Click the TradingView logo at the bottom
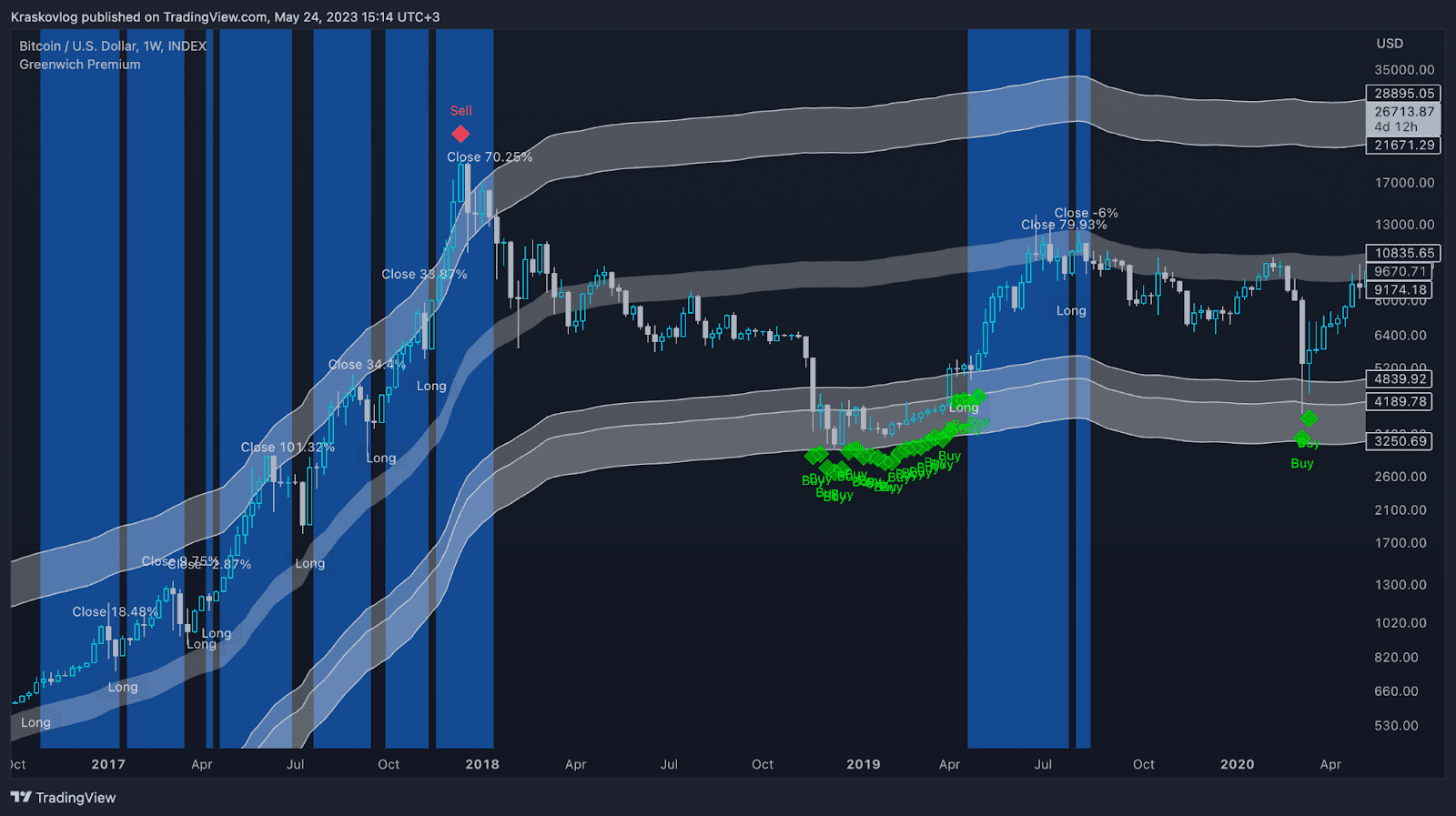The height and width of the screenshot is (816, 1456). pyautogui.click(x=64, y=798)
